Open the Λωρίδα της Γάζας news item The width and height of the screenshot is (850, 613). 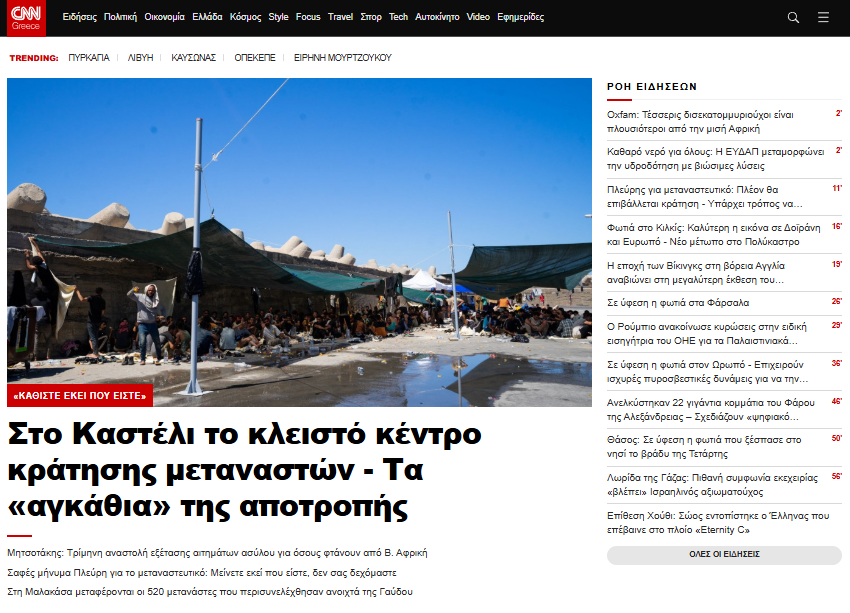tap(712, 485)
